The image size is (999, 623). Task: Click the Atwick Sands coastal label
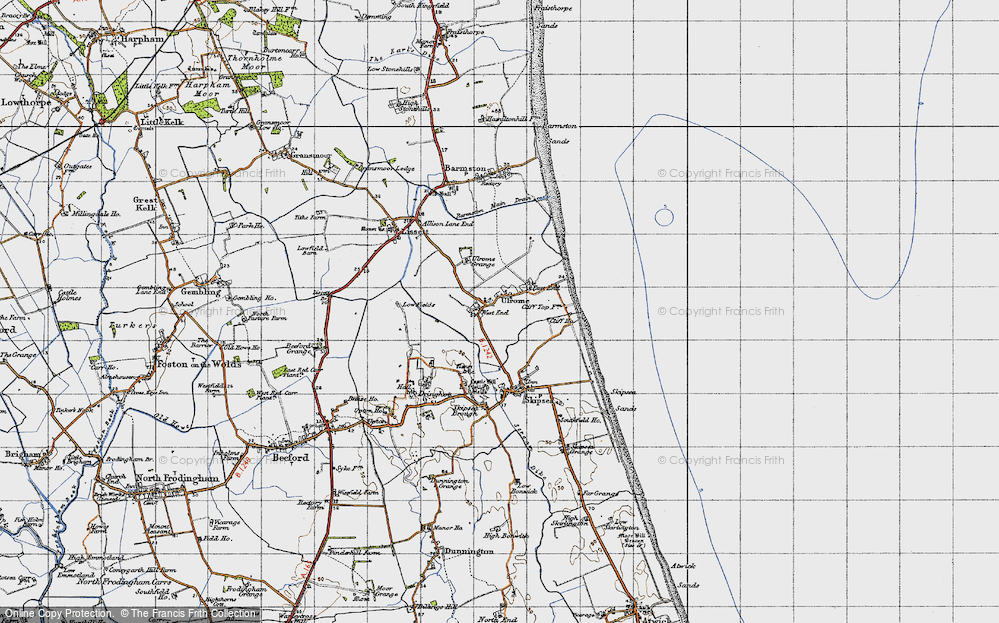(684, 575)
